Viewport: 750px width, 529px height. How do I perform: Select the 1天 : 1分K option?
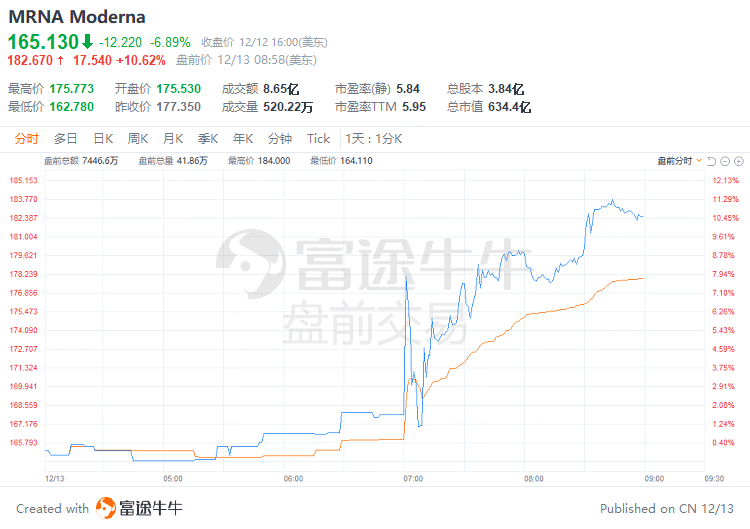pos(374,139)
